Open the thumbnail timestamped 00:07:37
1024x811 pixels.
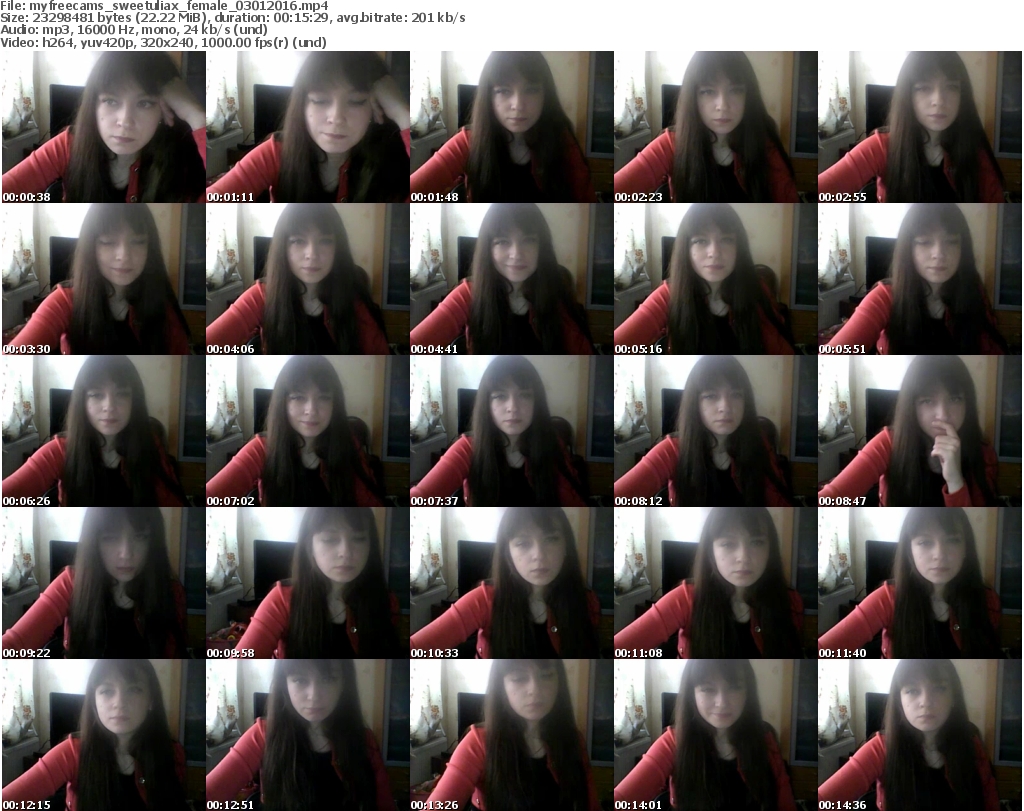(x=512, y=431)
